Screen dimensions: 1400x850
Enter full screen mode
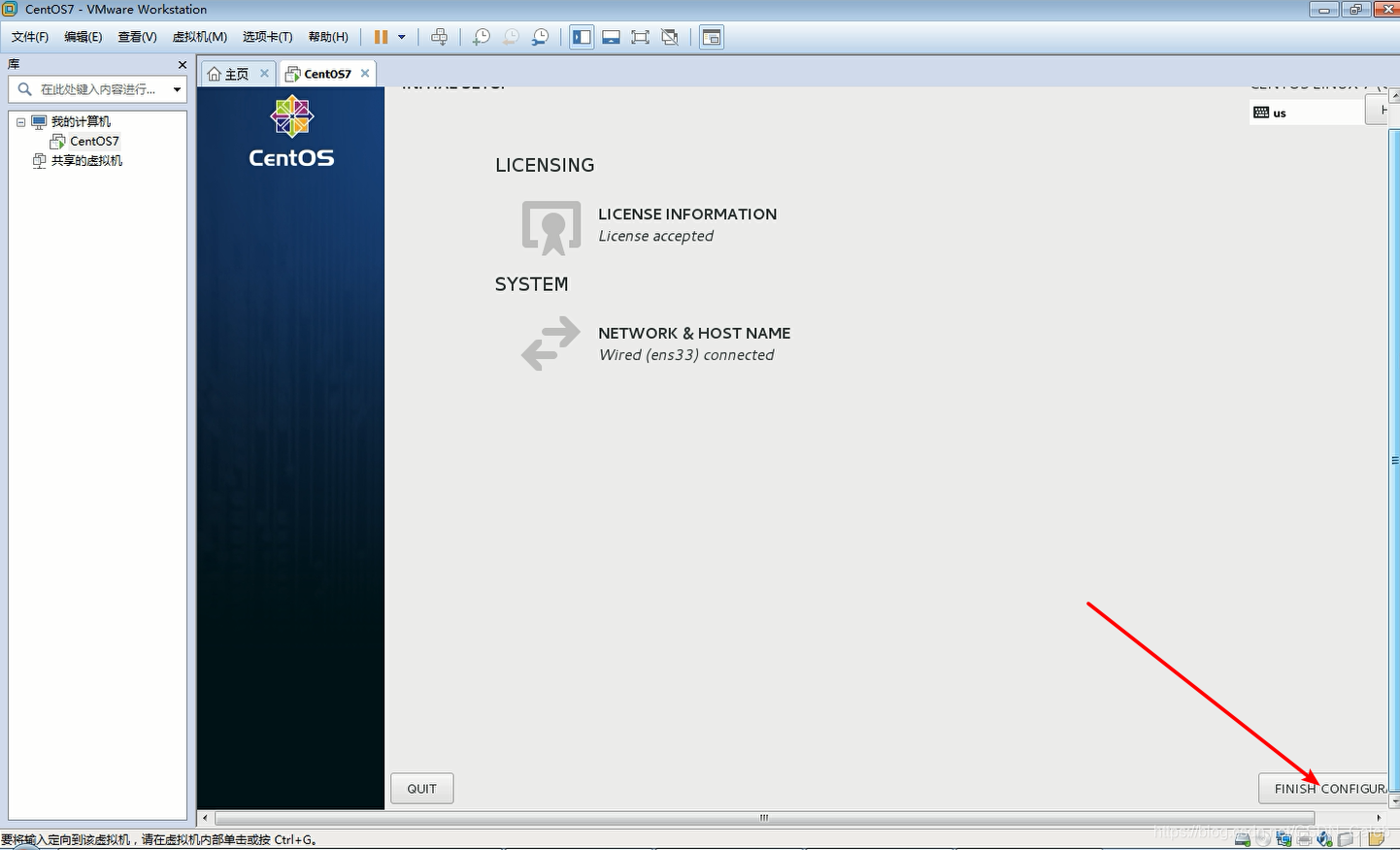pos(640,37)
